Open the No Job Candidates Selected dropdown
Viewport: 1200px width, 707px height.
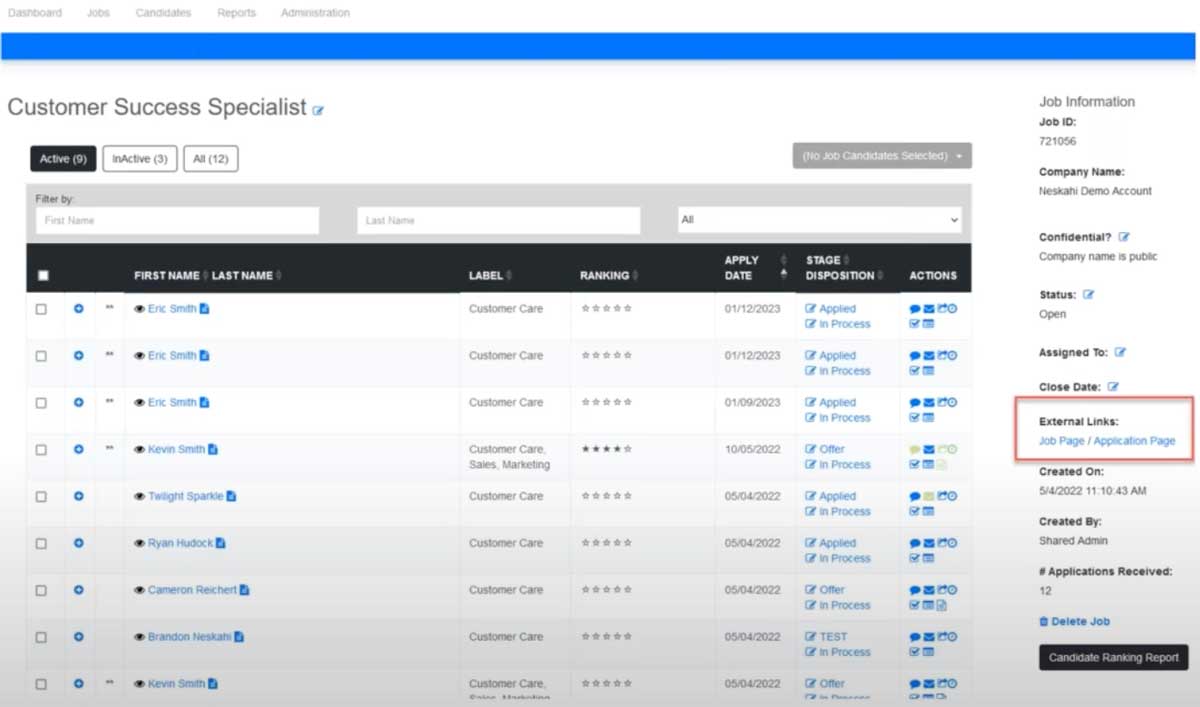pyautogui.click(x=880, y=155)
